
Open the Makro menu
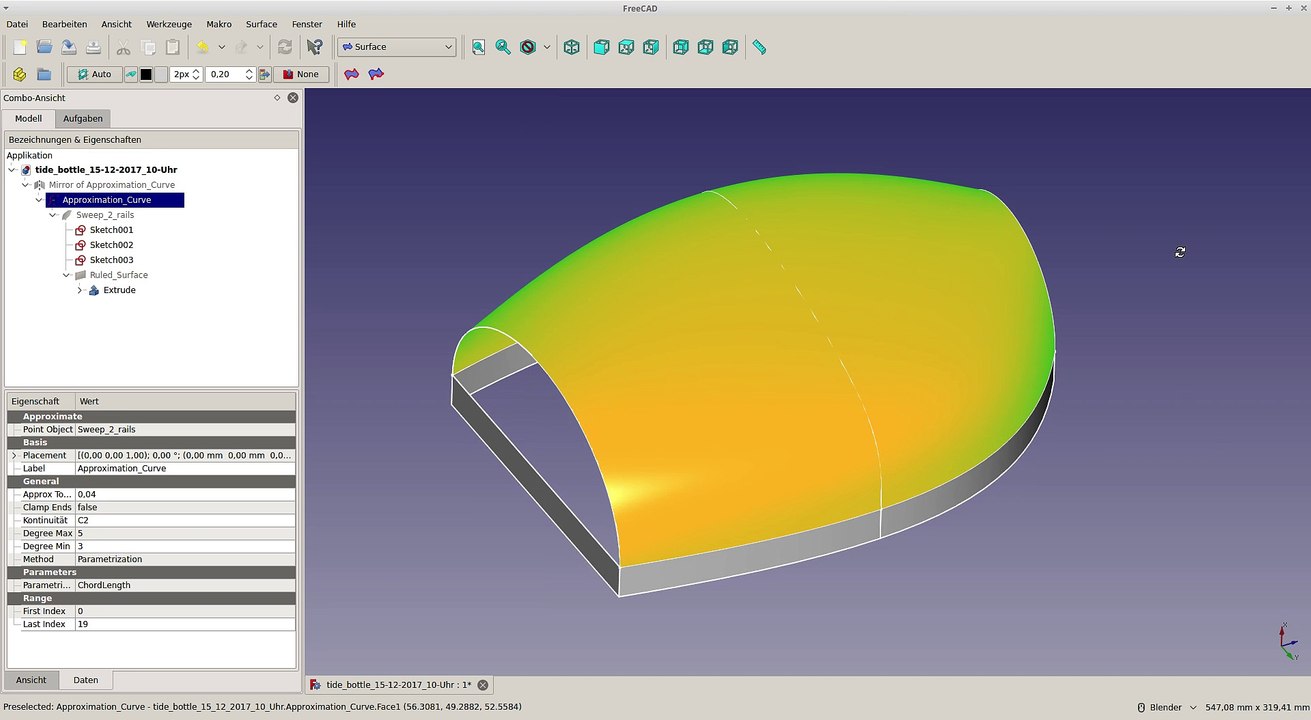click(x=219, y=24)
